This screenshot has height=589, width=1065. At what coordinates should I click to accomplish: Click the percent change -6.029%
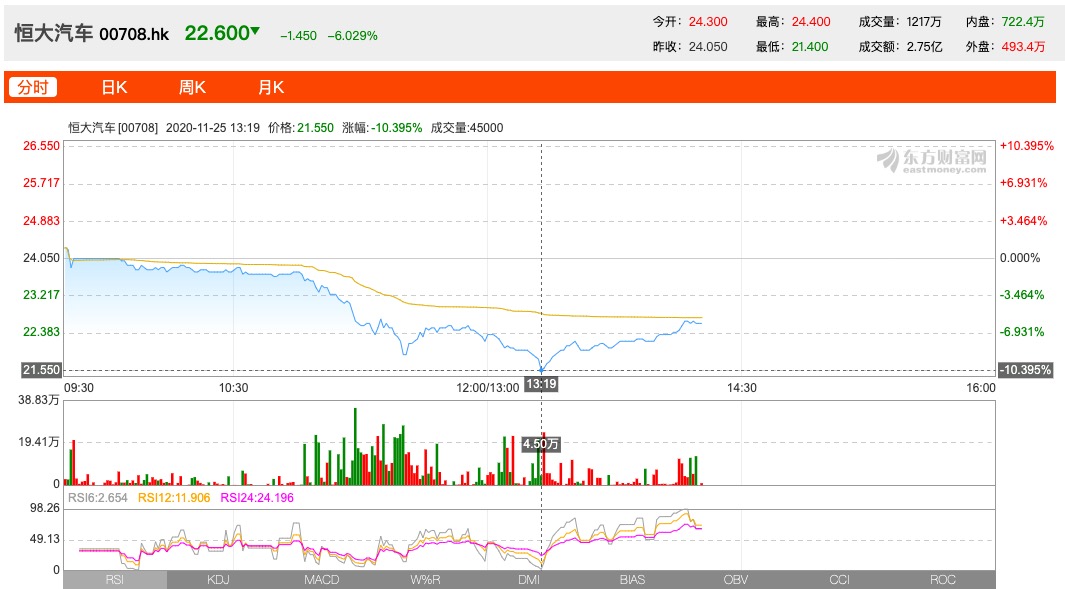353,35
